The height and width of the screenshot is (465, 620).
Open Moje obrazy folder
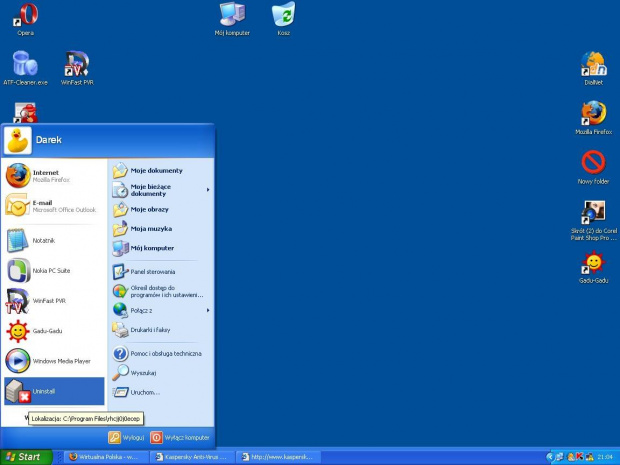[x=161, y=209]
